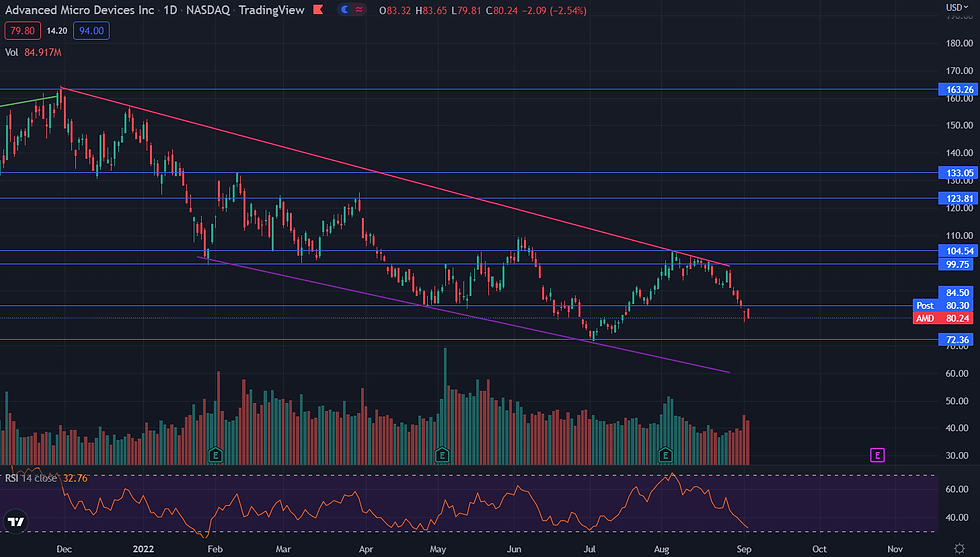Click the 104.54 price level label
980x557 pixels.
point(959,251)
